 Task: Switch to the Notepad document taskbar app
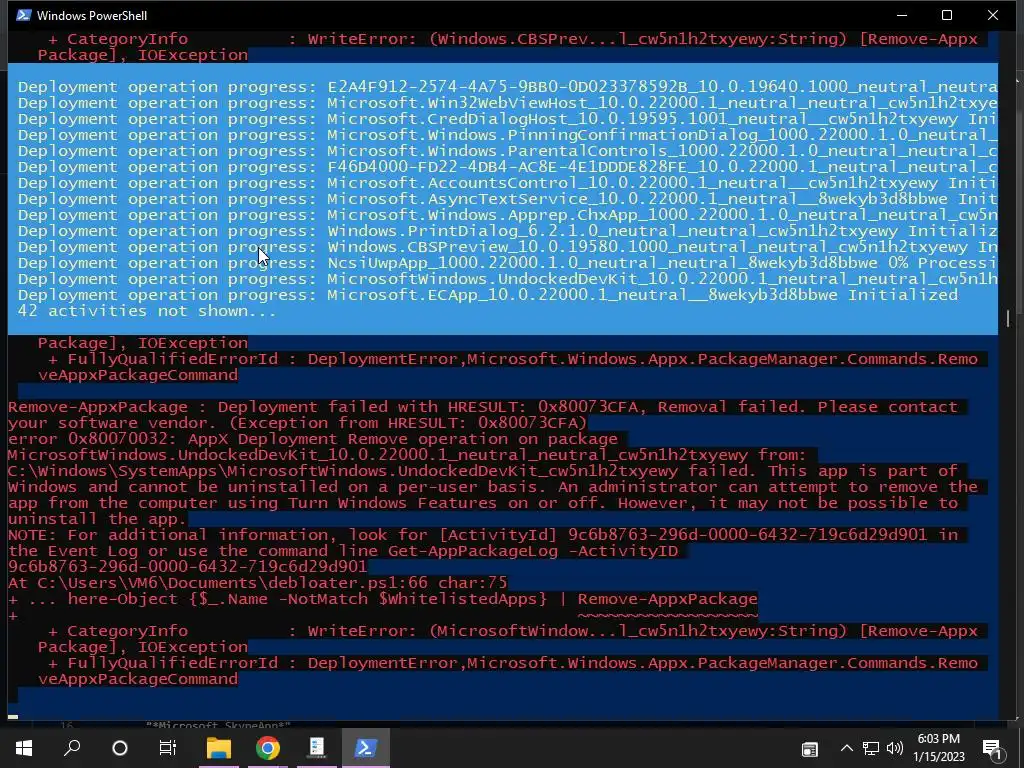coord(317,748)
